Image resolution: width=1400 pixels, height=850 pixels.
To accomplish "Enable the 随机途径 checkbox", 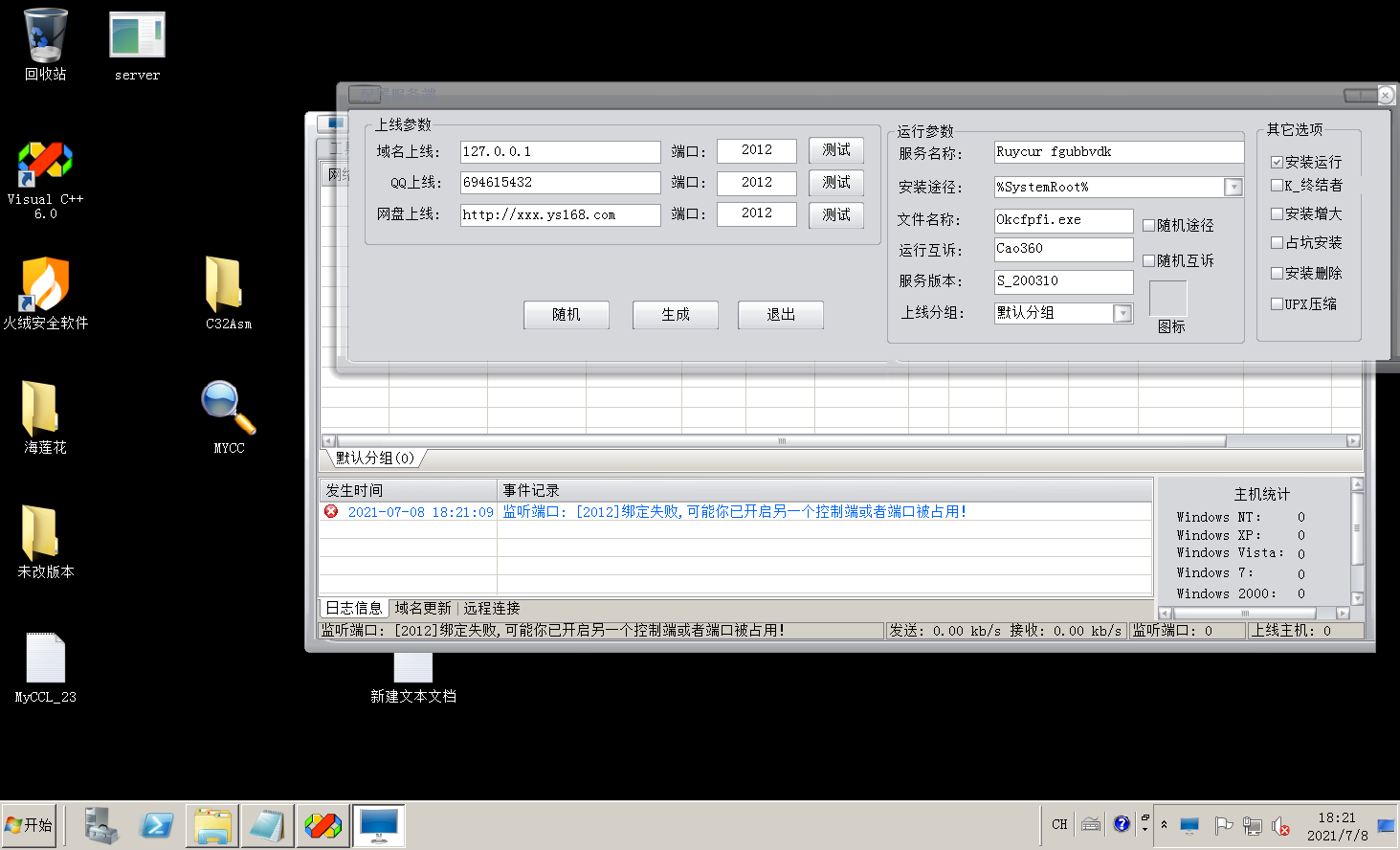I will (x=1149, y=225).
